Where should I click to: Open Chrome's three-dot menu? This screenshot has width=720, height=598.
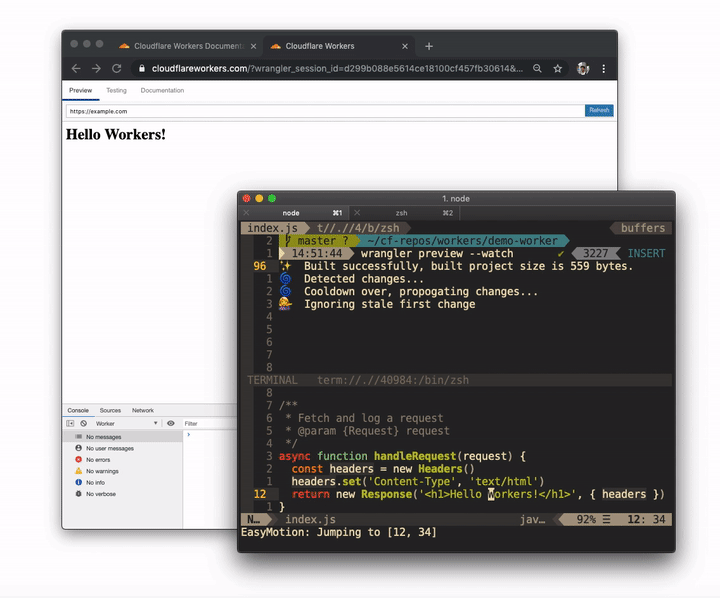point(603,68)
